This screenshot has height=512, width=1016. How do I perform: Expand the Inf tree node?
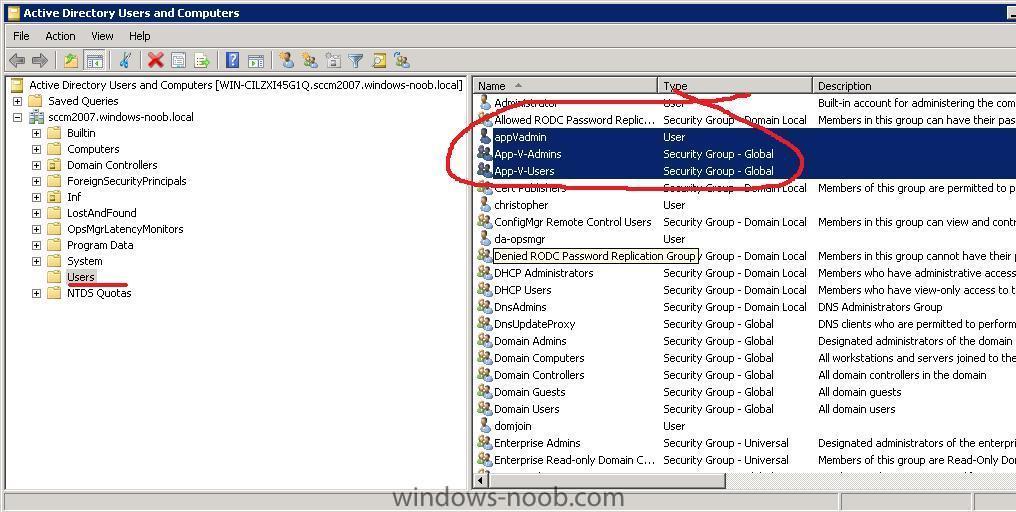tap(36, 197)
